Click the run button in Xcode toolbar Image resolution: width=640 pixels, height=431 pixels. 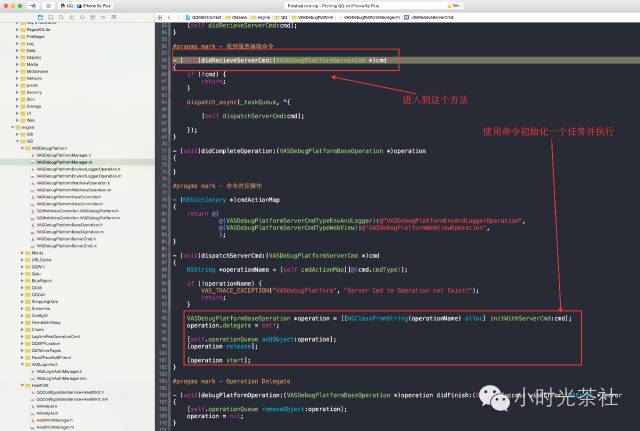33,6
